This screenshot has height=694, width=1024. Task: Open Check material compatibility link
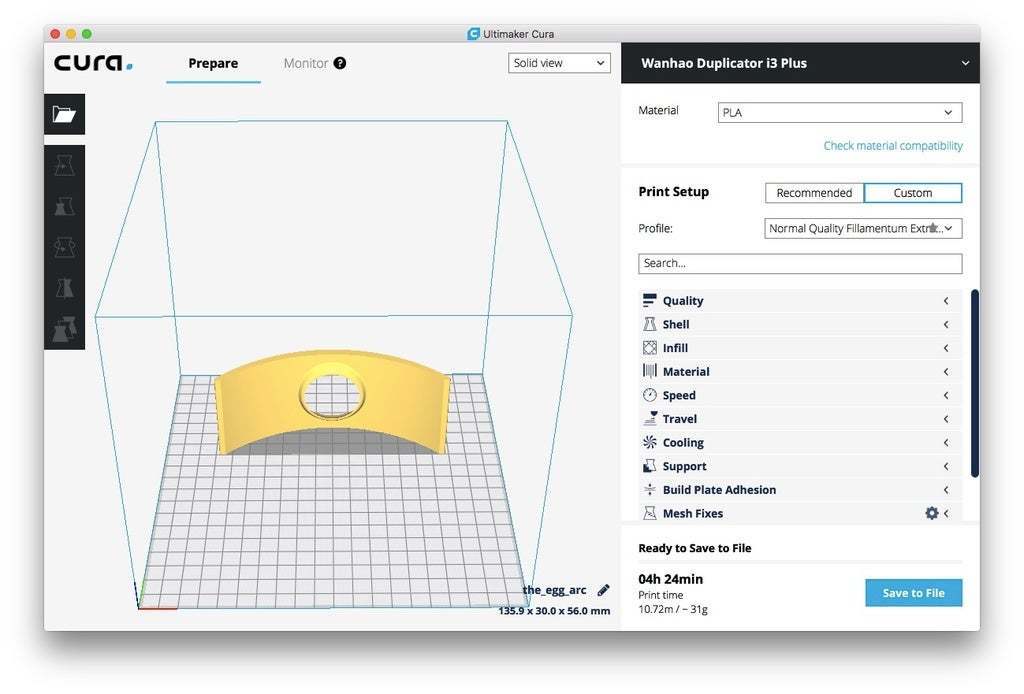[x=893, y=146]
